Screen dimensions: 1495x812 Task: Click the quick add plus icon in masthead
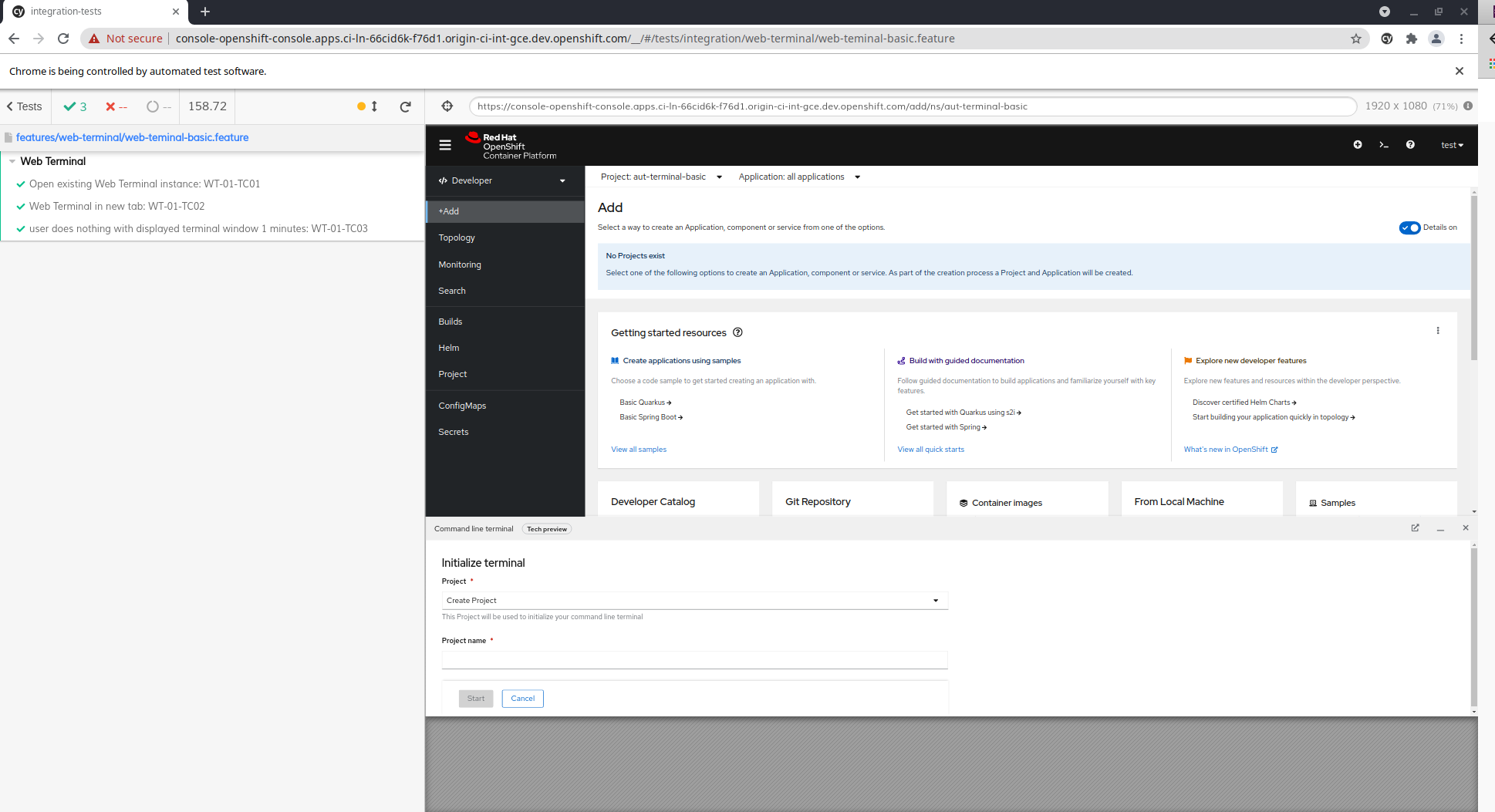(x=1358, y=145)
